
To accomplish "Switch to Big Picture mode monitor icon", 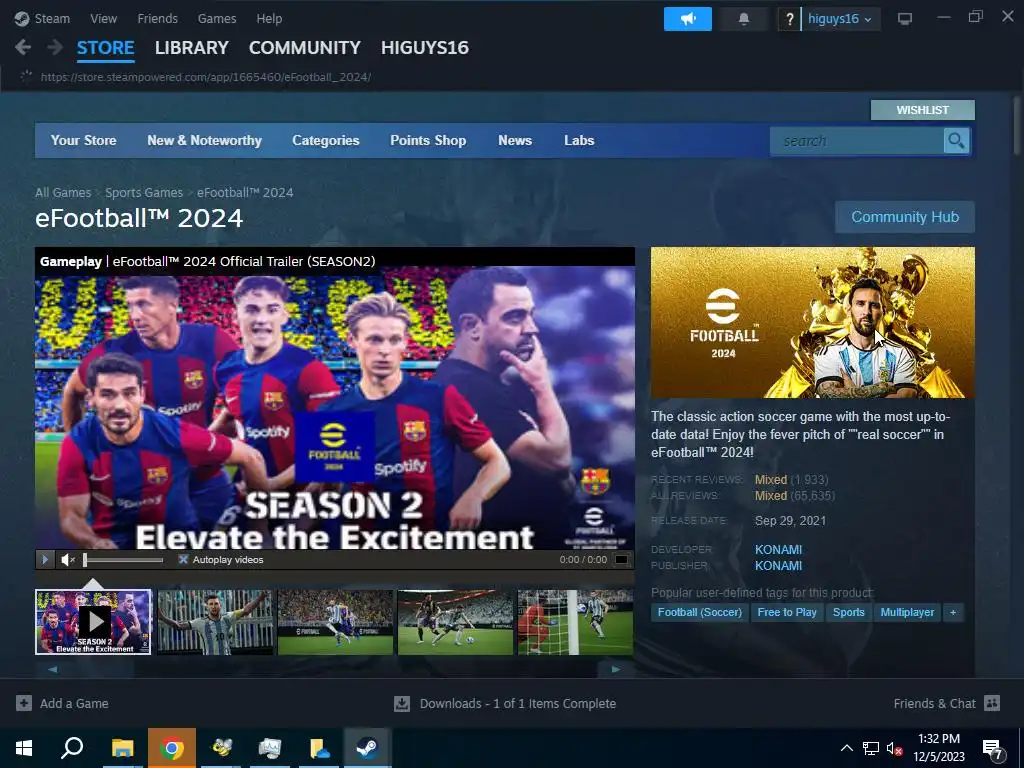I will 904,18.
